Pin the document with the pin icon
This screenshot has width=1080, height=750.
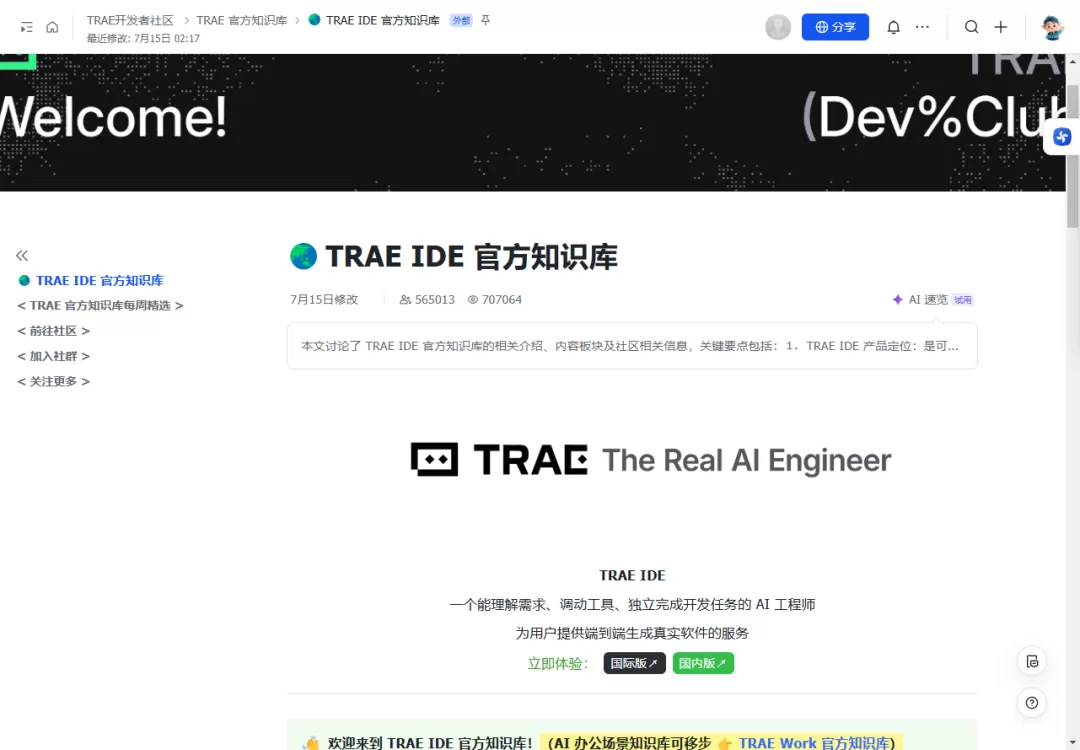pos(486,20)
